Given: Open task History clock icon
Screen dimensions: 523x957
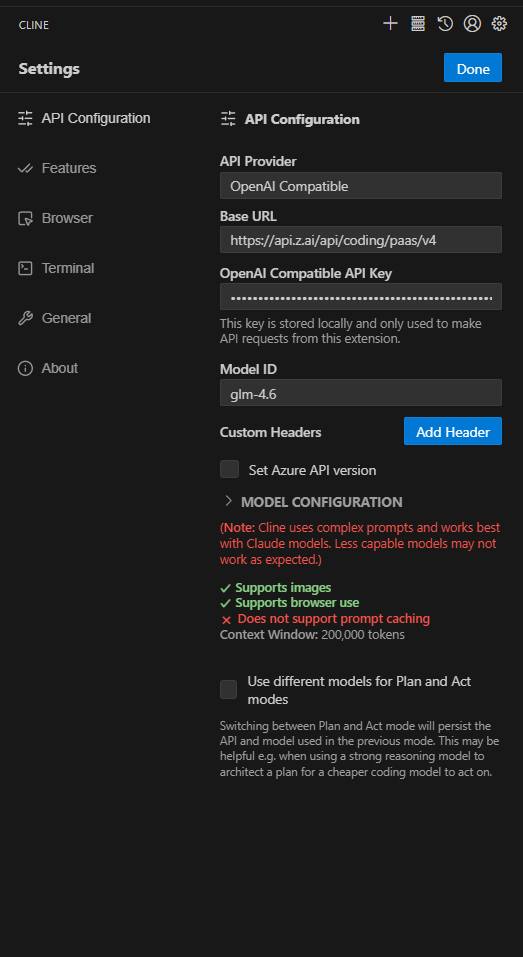Looking at the screenshot, I should (x=445, y=24).
